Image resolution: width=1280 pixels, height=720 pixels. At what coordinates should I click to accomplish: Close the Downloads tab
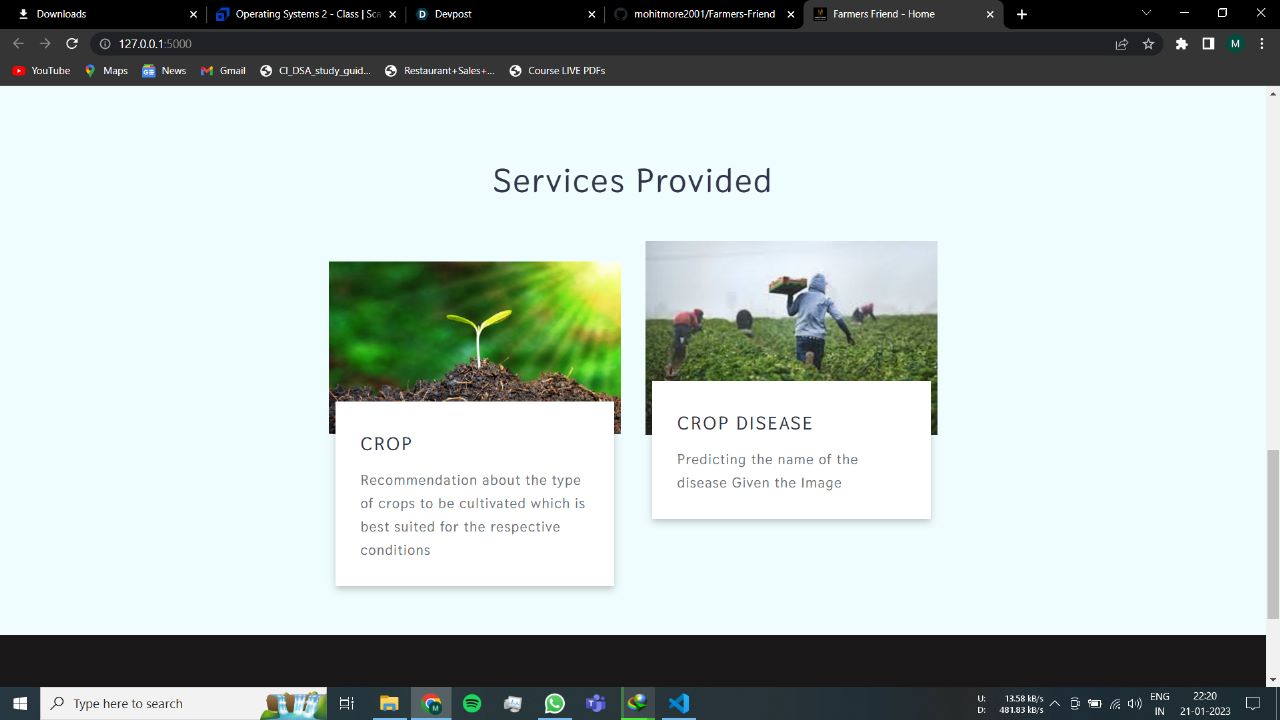coord(194,14)
